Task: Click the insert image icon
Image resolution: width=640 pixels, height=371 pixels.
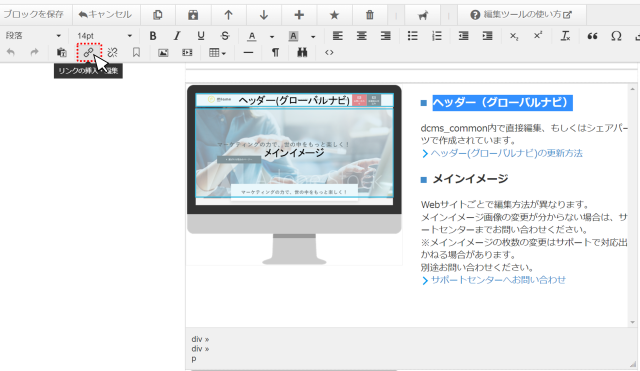Action: 163,53
